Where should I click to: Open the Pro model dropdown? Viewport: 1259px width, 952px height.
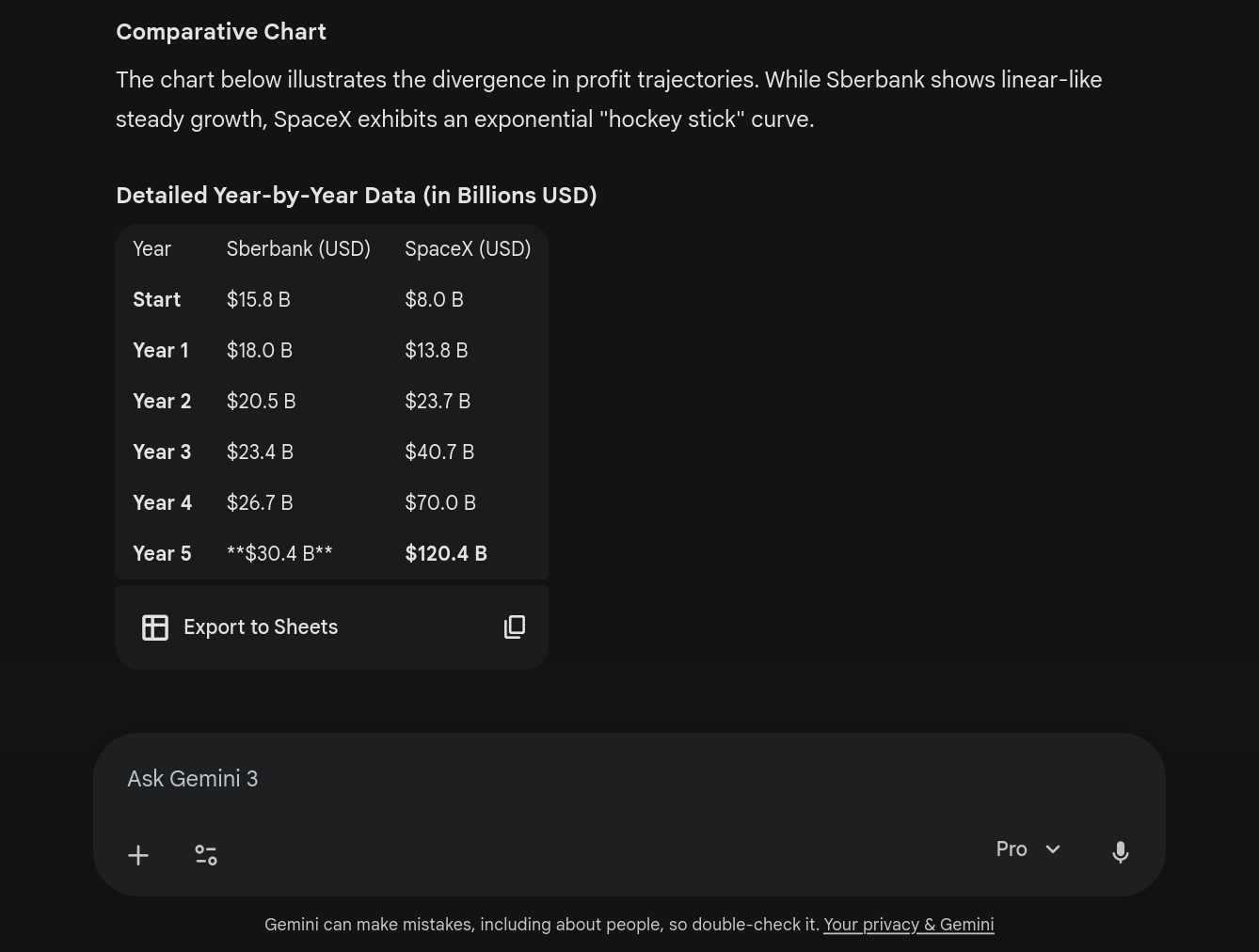[x=1012, y=849]
